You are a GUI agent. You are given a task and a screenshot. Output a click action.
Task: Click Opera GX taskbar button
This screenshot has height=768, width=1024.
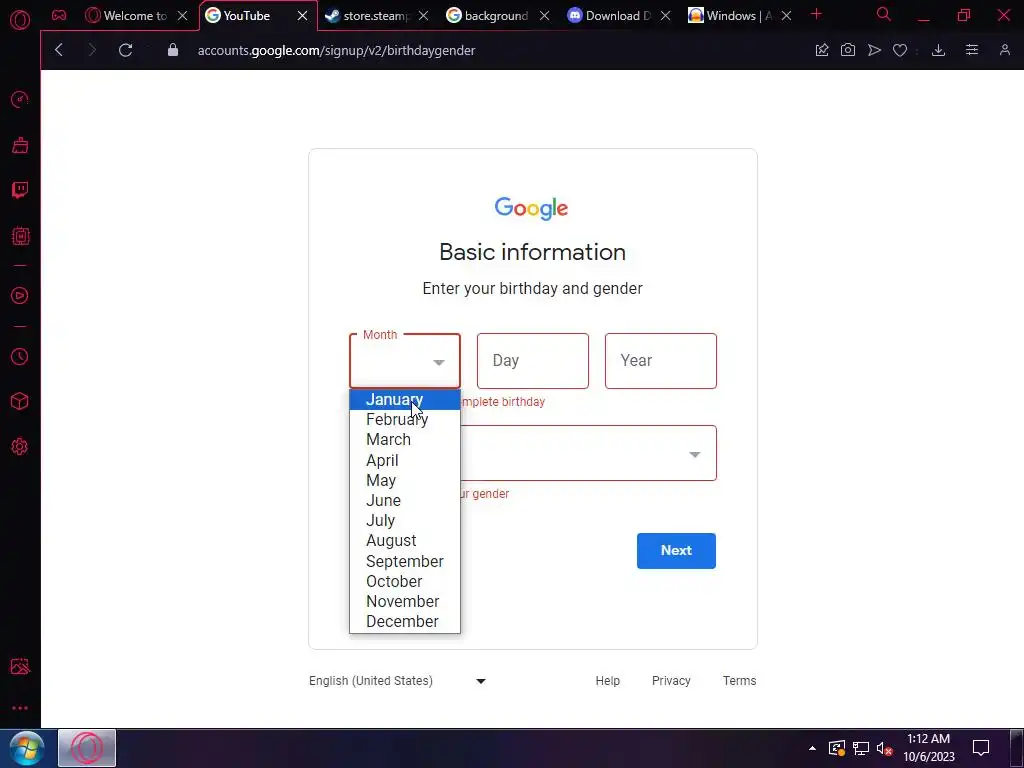pos(87,748)
